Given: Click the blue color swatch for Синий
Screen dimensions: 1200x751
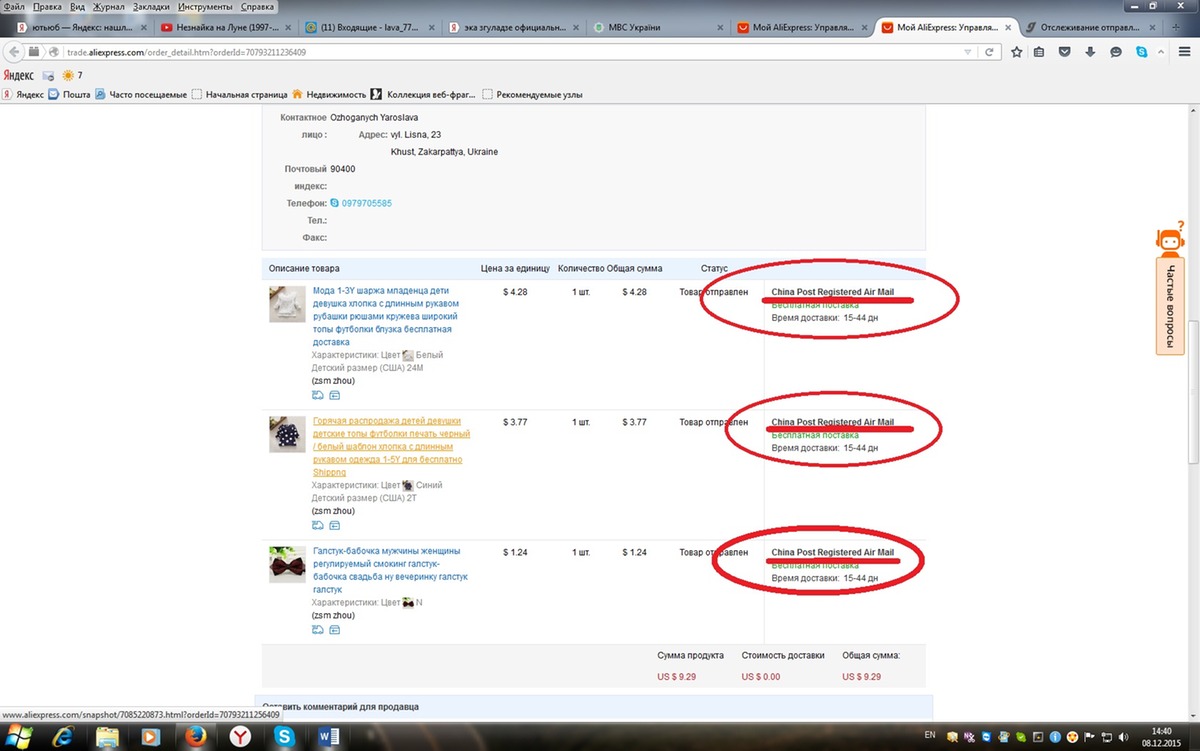Looking at the screenshot, I should coord(408,485).
